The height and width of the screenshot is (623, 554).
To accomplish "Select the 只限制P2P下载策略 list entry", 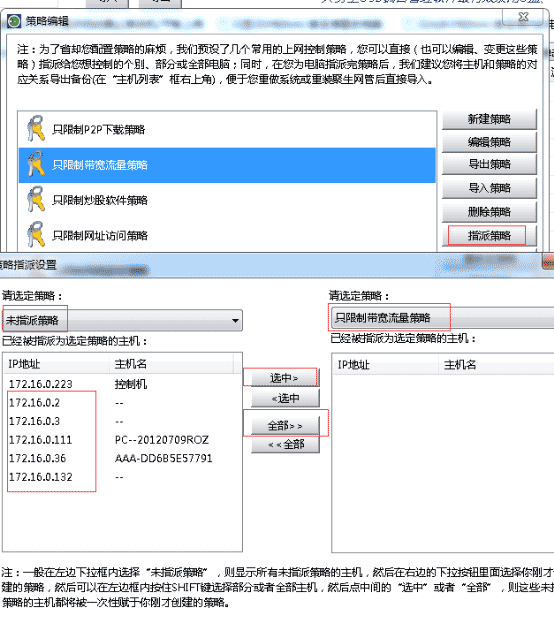I will click(x=227, y=130).
